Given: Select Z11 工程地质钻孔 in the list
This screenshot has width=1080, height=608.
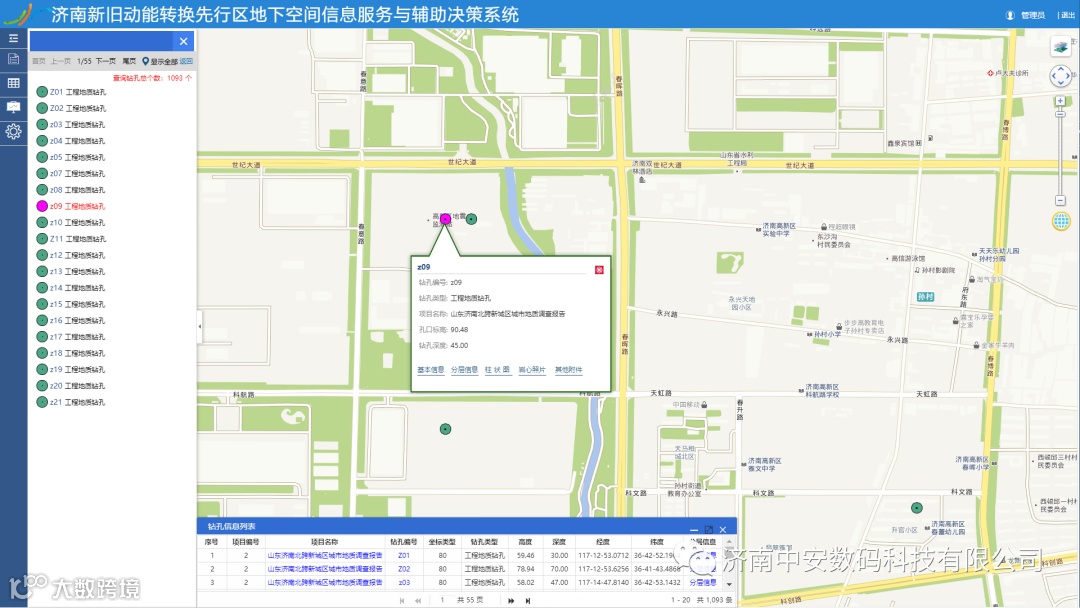Looking at the screenshot, I should point(72,239).
